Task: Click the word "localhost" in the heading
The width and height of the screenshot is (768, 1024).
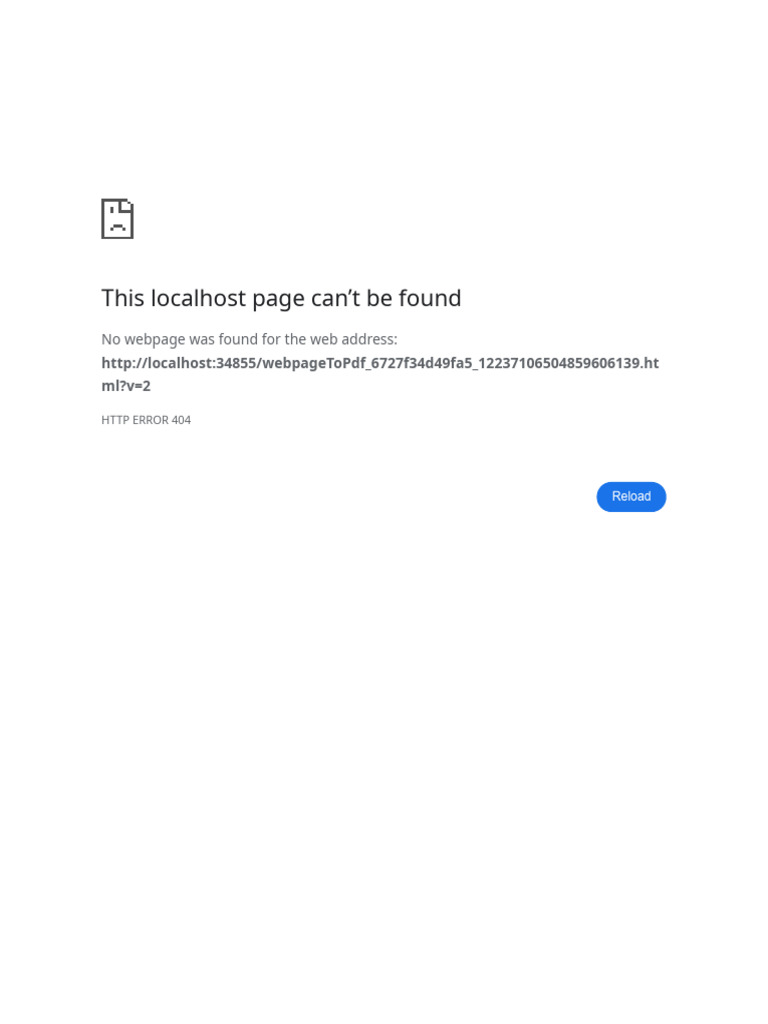Action: [x=199, y=298]
